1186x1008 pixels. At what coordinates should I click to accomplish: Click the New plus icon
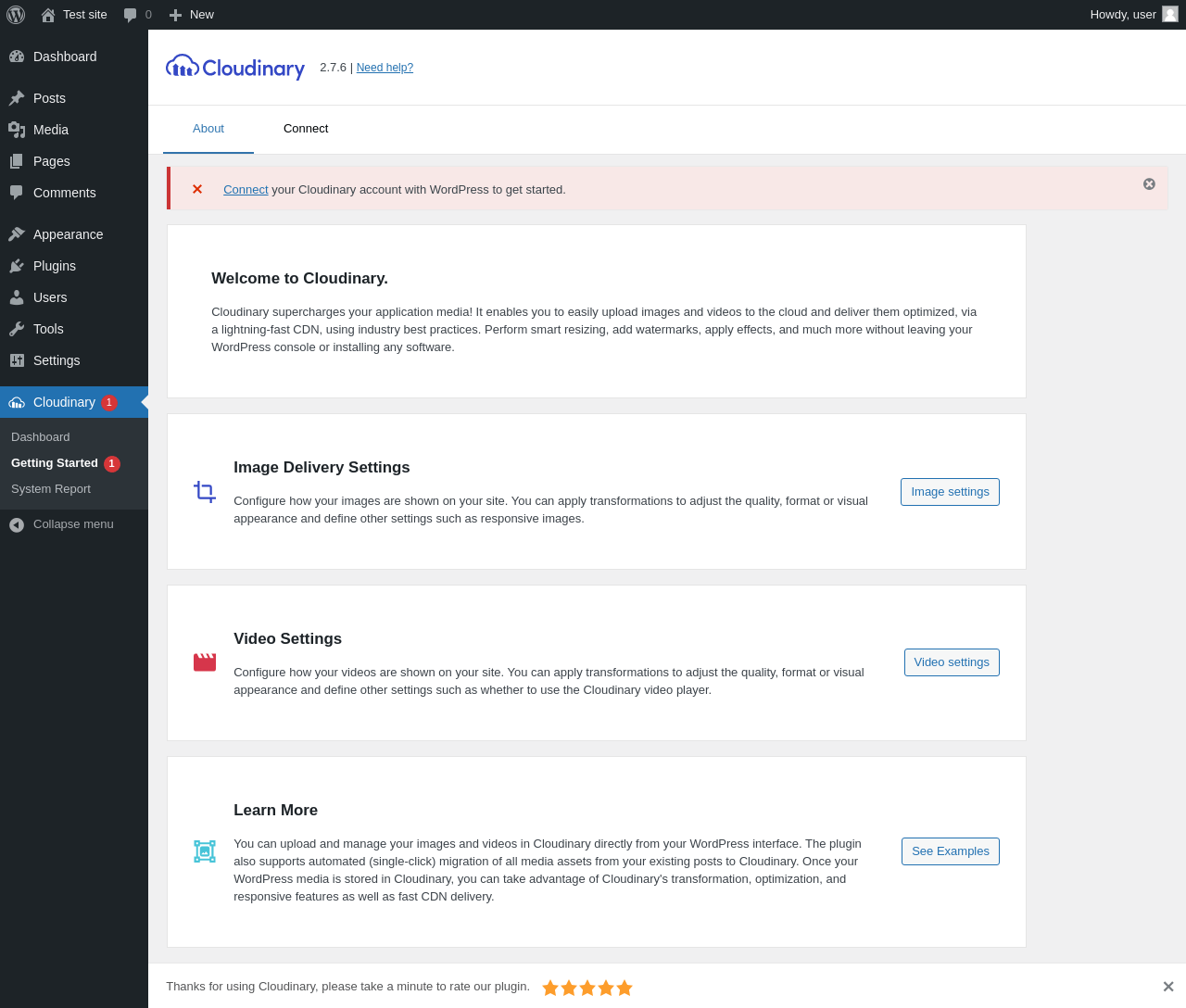[x=175, y=15]
